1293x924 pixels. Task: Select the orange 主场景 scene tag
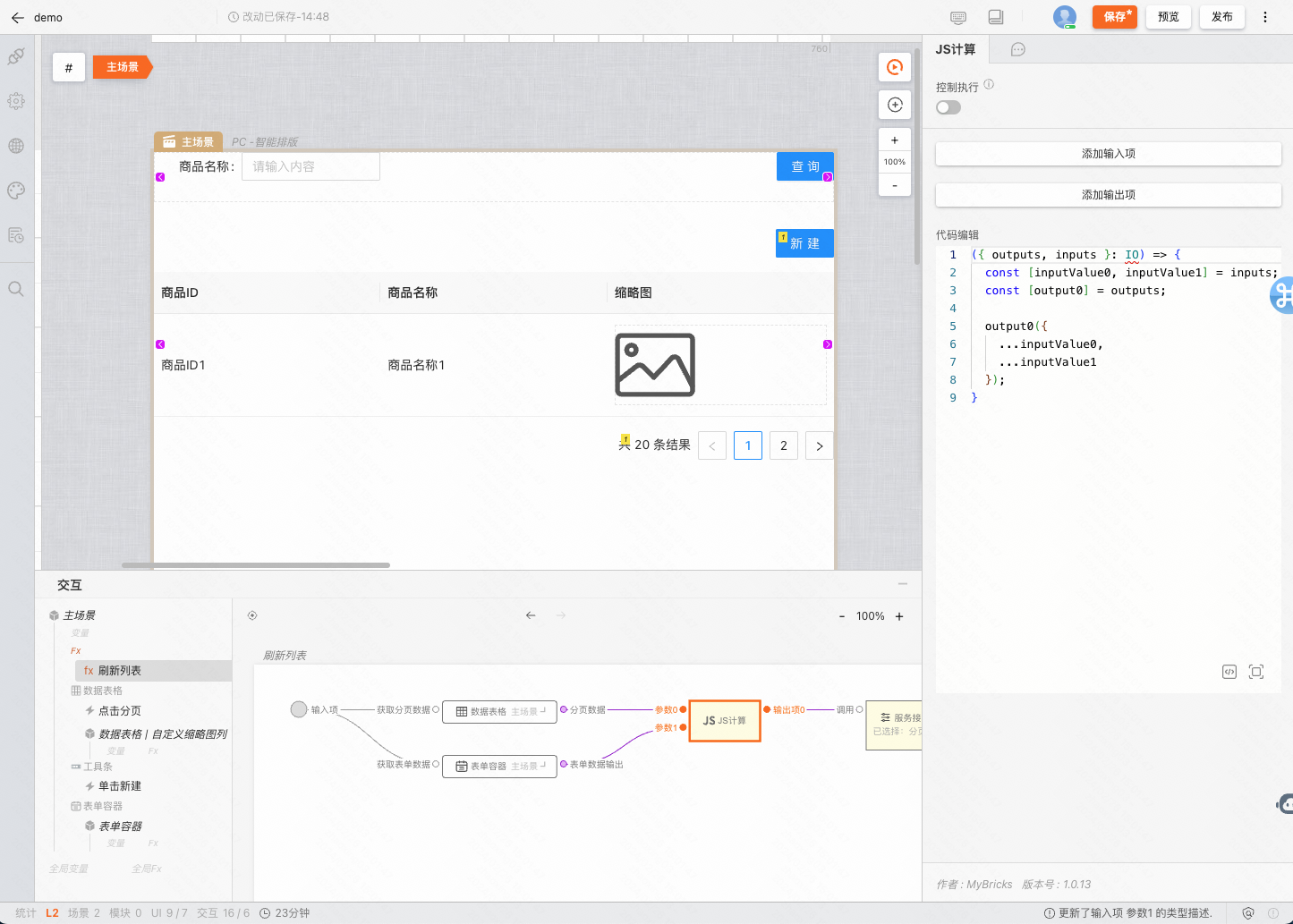123,67
